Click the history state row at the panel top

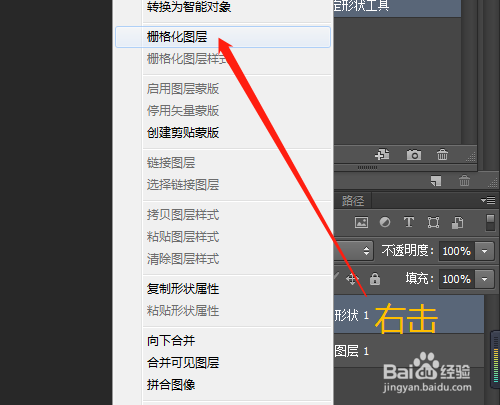(398, 8)
